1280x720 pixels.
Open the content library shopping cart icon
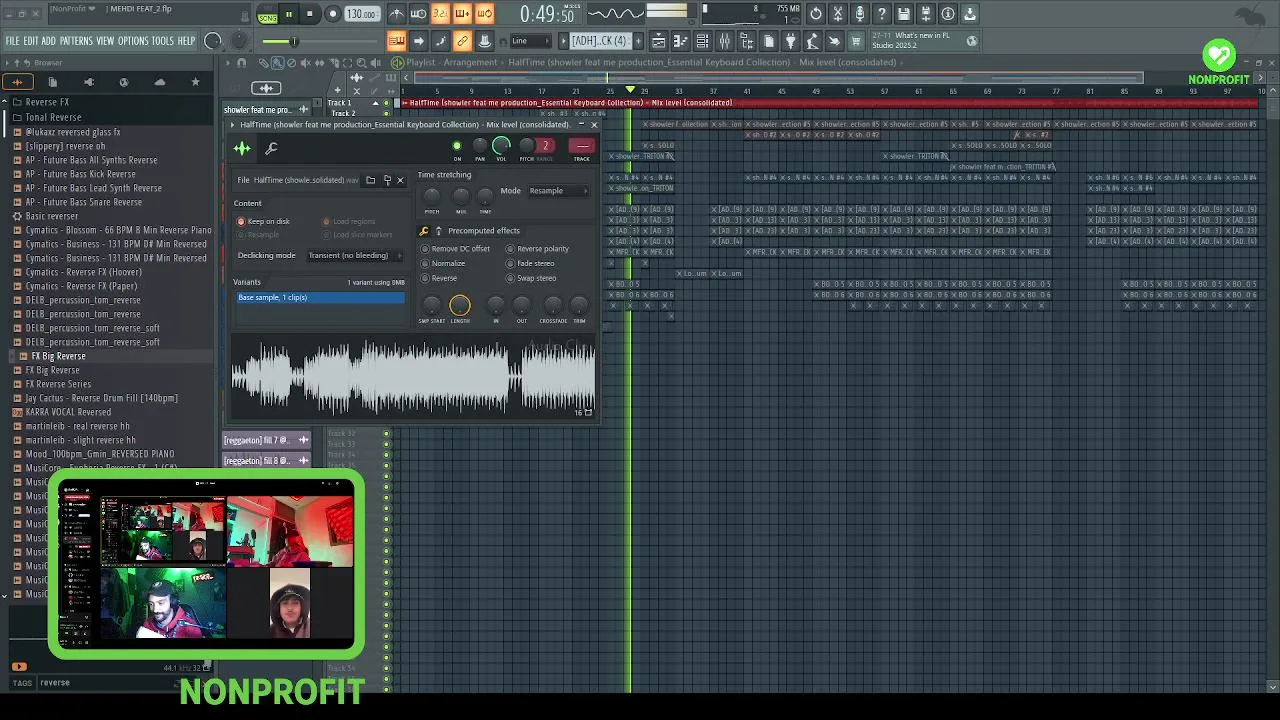coord(856,41)
